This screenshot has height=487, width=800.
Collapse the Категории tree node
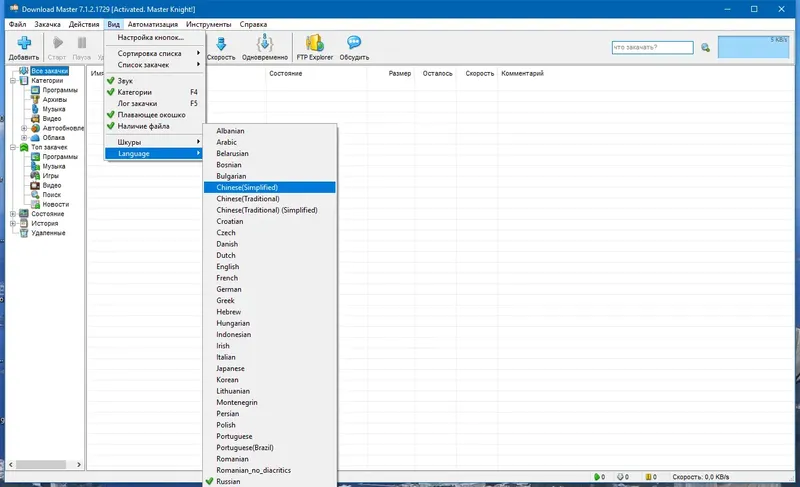click(x=13, y=81)
